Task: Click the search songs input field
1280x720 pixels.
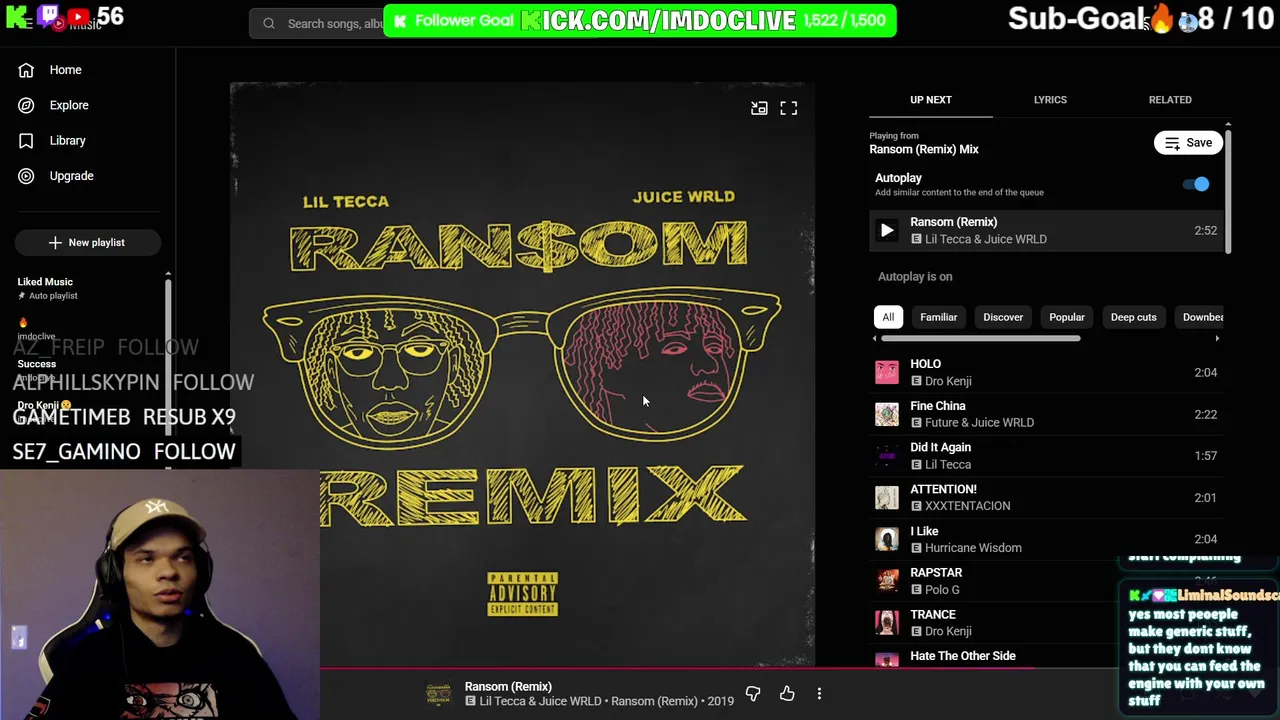Action: coord(335,23)
